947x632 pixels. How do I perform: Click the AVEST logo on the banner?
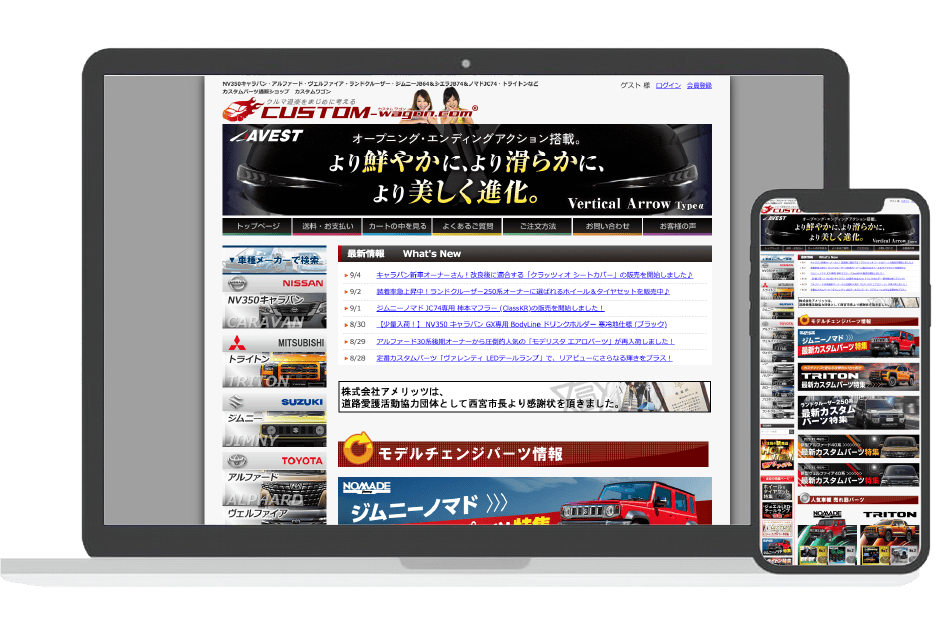tap(265, 137)
